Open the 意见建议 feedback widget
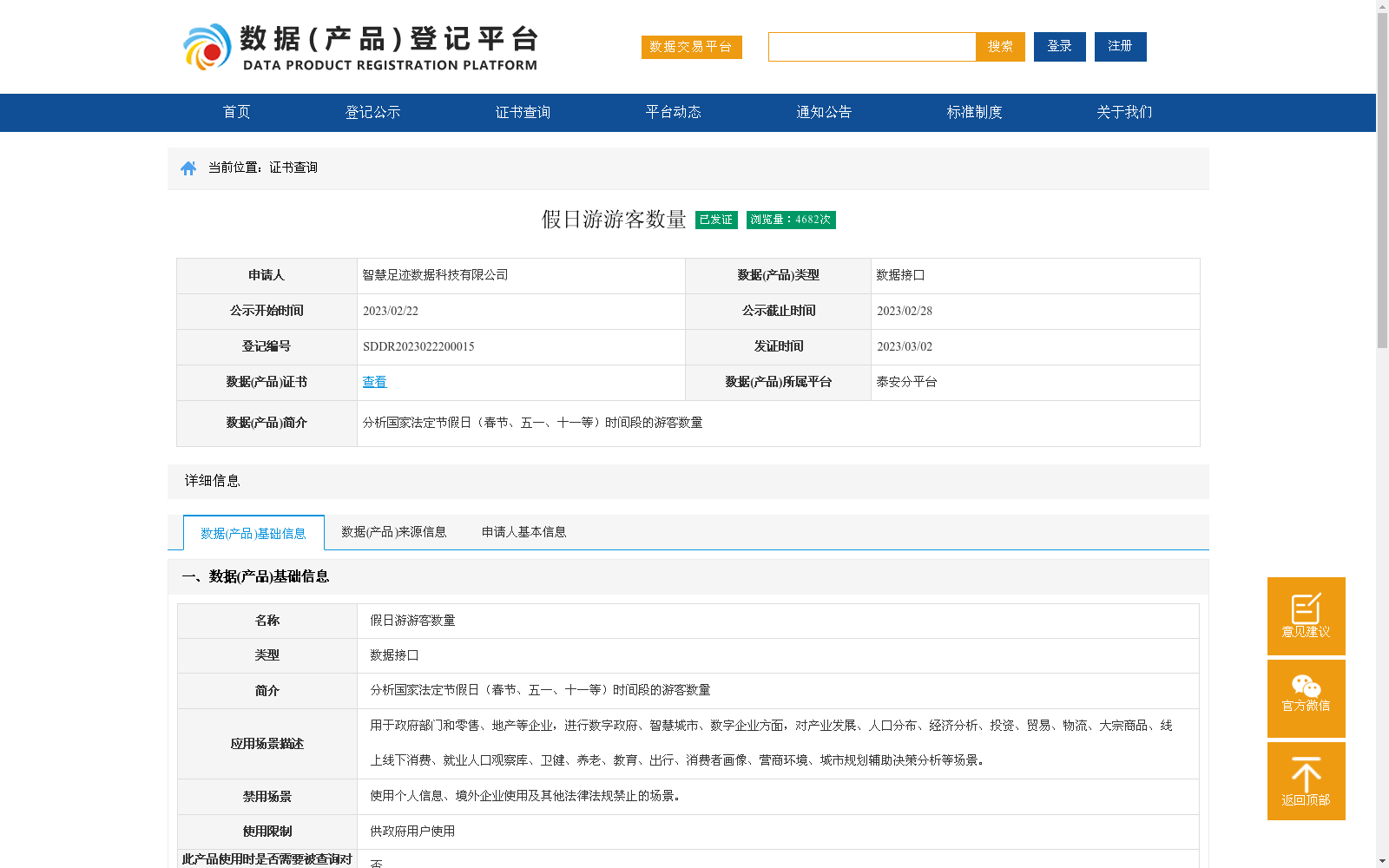1389x868 pixels. [1306, 616]
